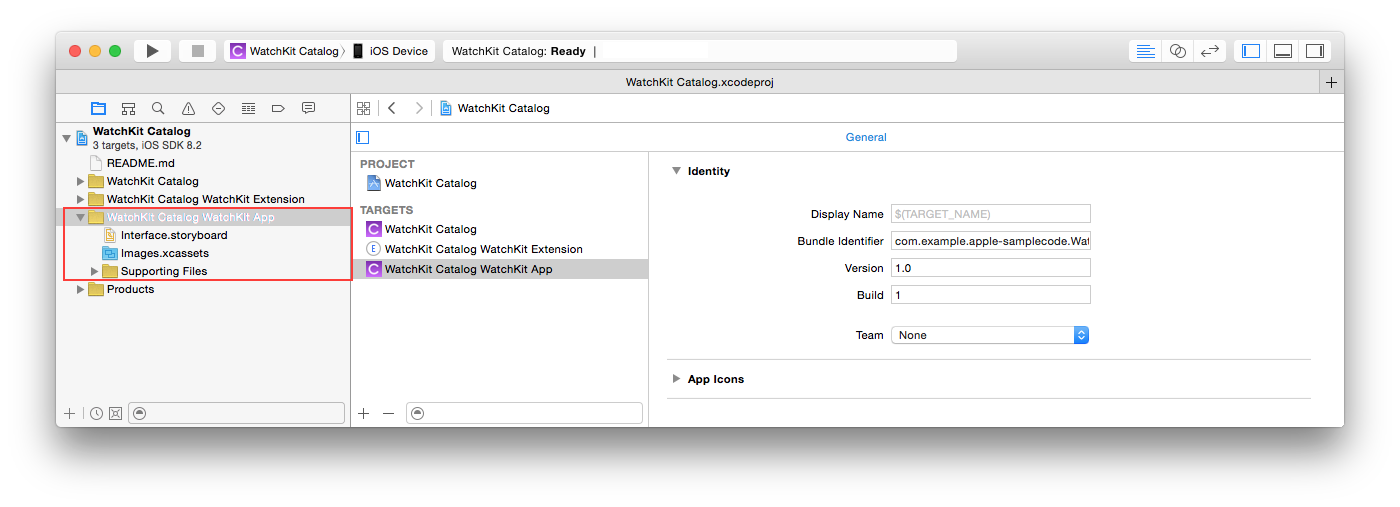The height and width of the screenshot is (507, 1400).
Task: Open the Find navigator
Action: point(158,108)
